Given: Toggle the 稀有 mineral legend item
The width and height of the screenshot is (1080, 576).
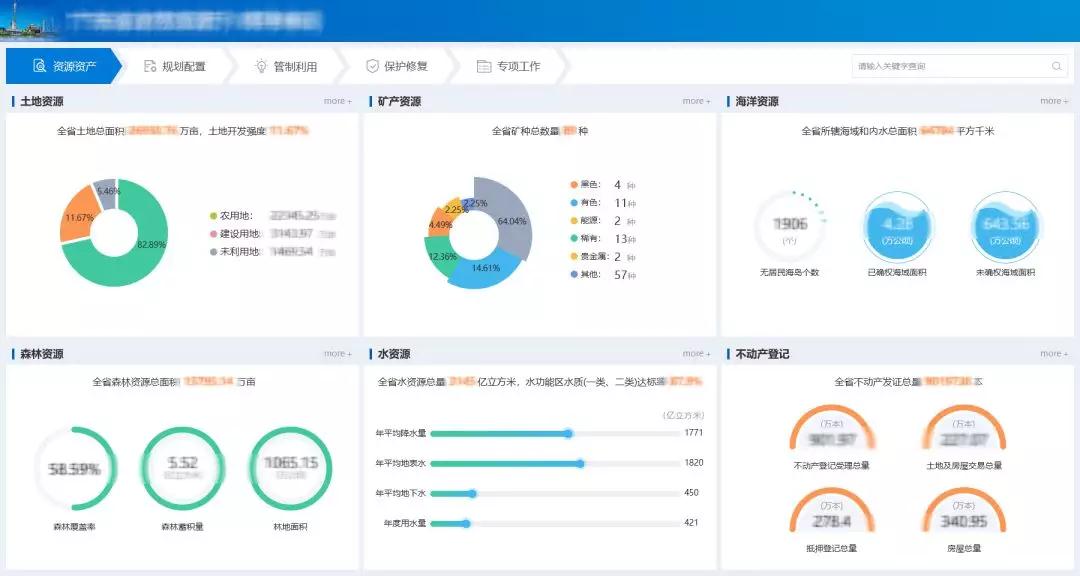Looking at the screenshot, I should [585, 238].
